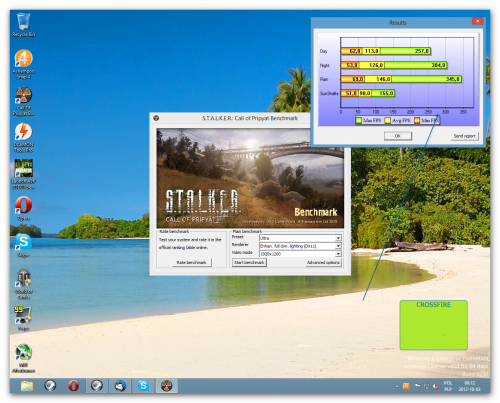Image resolution: width=500 pixels, height=403 pixels.
Task: Click the 155.0 value on the SunShafts bar
Action: coord(386,93)
